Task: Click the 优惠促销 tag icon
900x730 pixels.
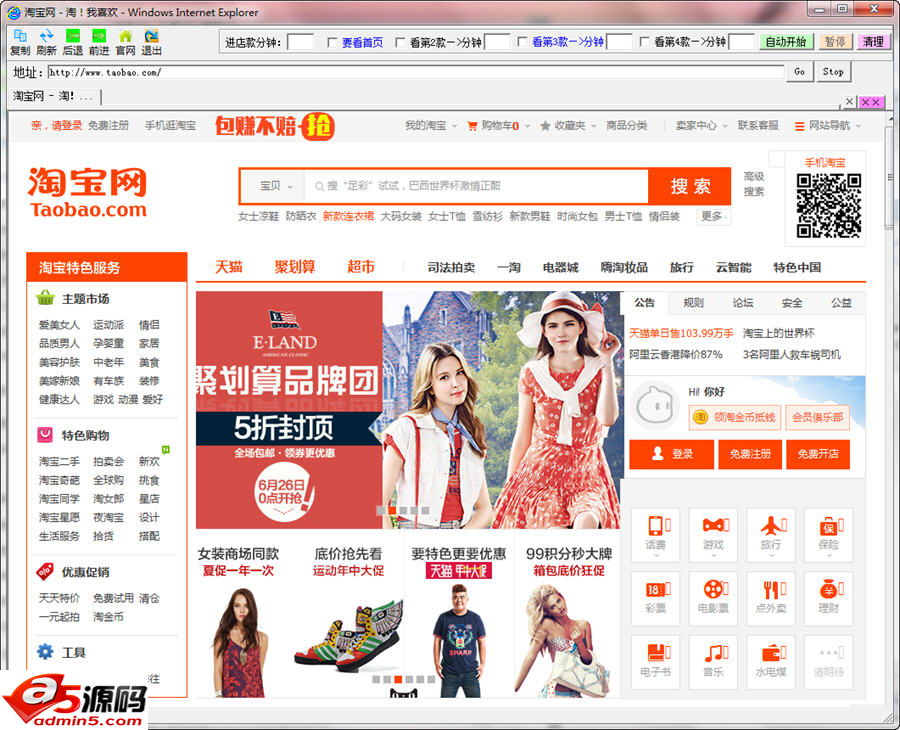Action: click(45, 571)
